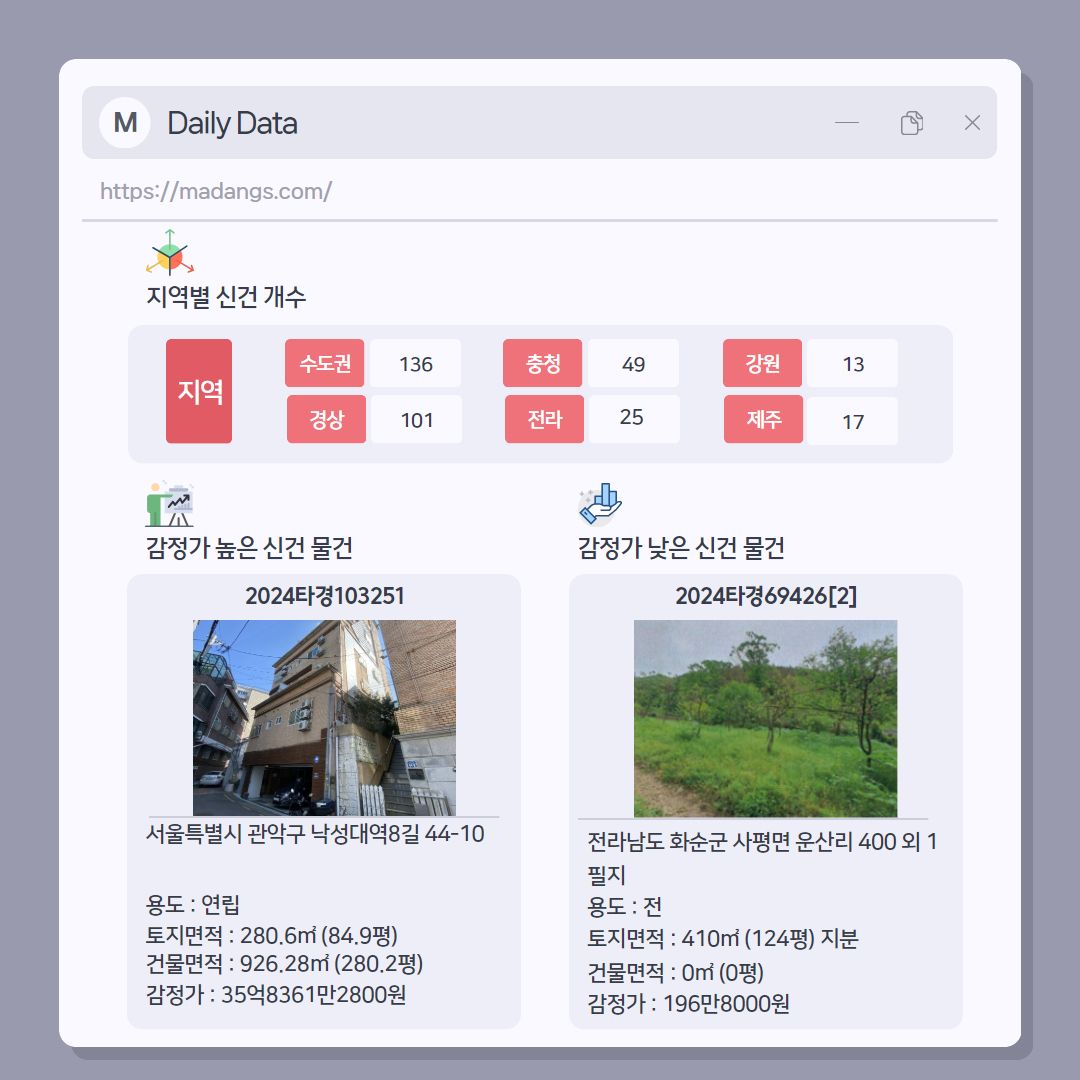The width and height of the screenshot is (1080, 1080).
Task: Click the 13 count value
Action: [853, 363]
